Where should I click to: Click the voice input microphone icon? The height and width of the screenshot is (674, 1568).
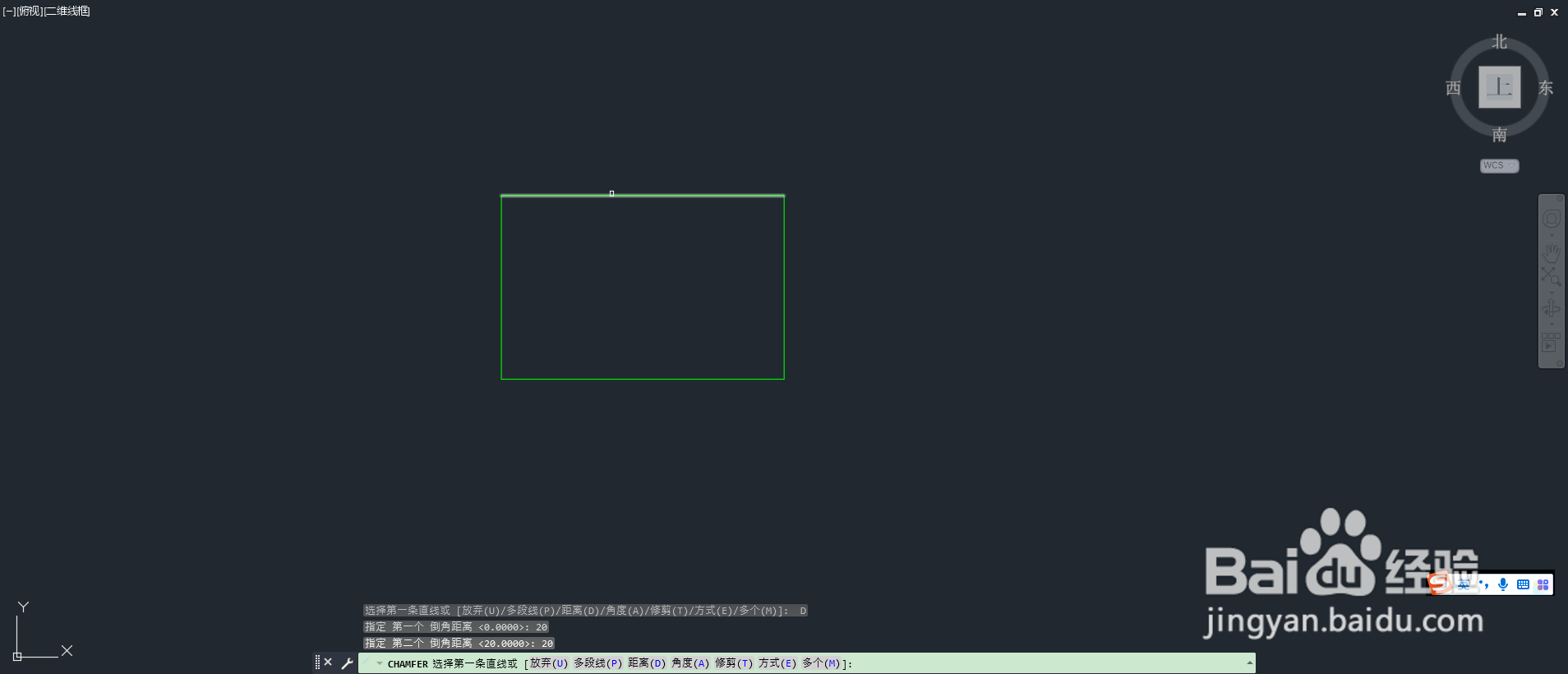(1503, 584)
